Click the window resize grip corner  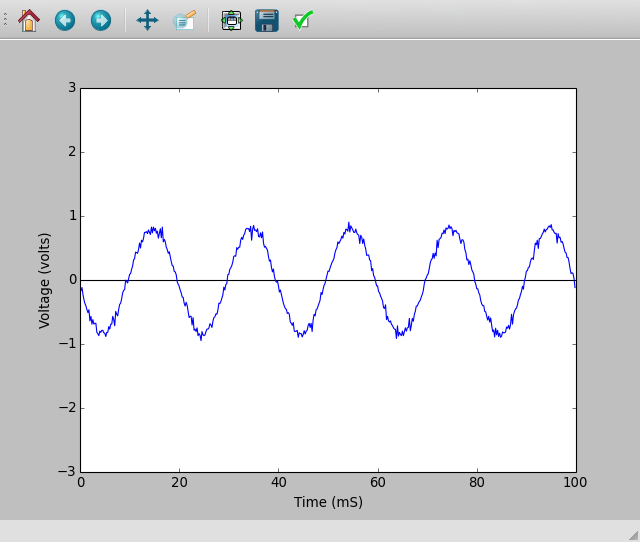[633, 535]
